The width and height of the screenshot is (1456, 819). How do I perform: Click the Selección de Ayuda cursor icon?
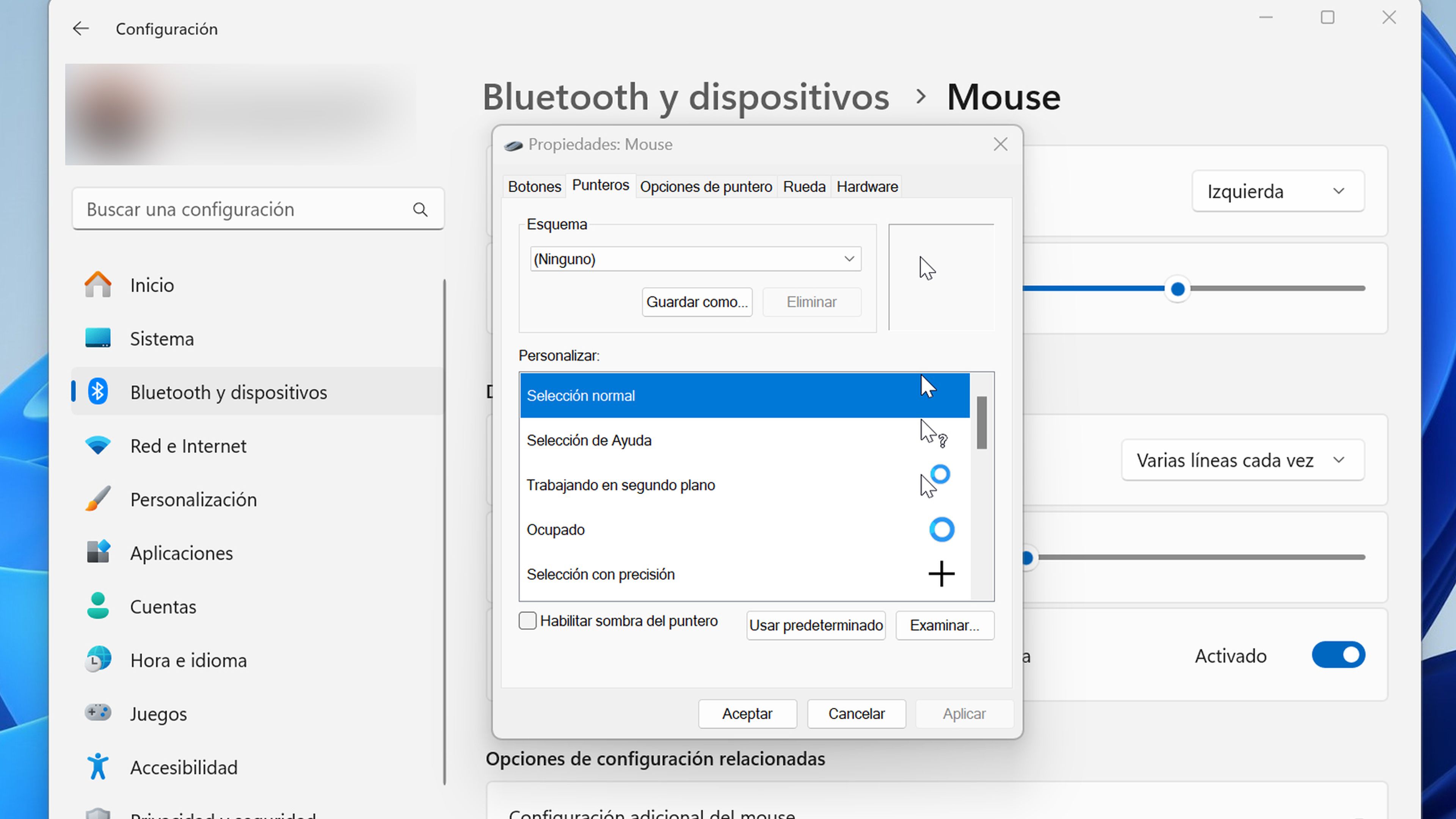(934, 433)
